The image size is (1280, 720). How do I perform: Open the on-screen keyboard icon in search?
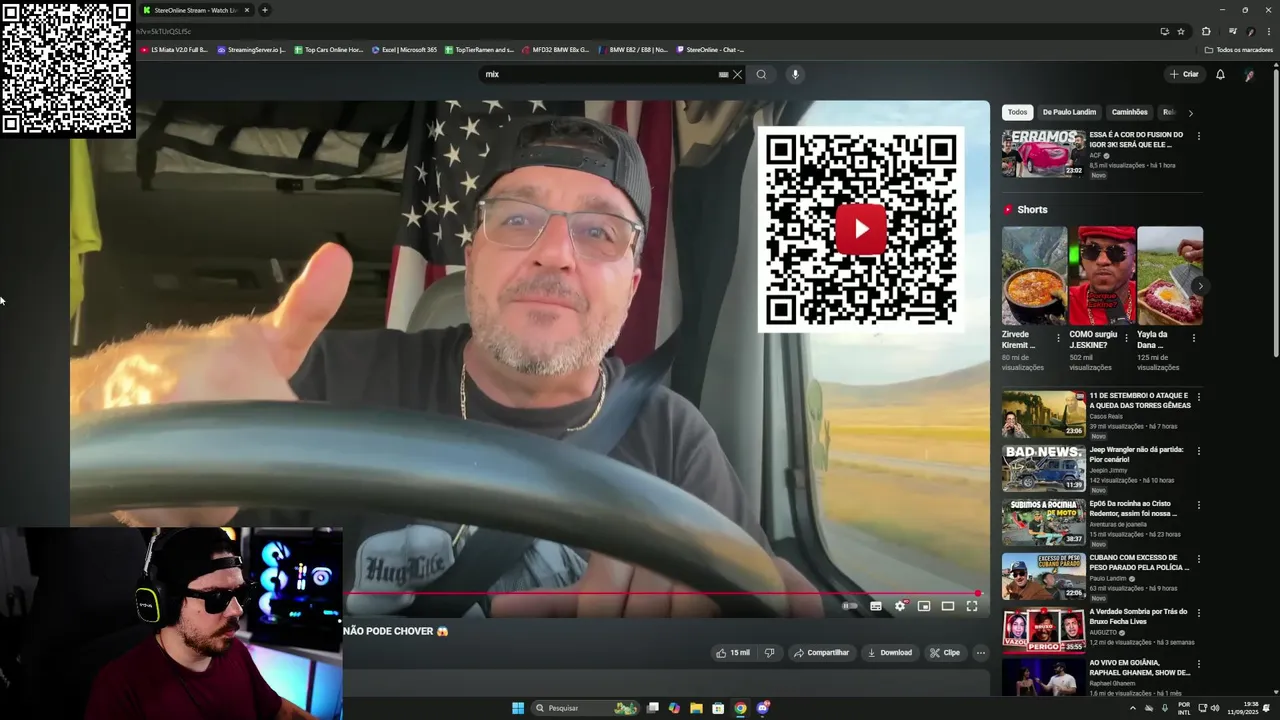pos(723,74)
